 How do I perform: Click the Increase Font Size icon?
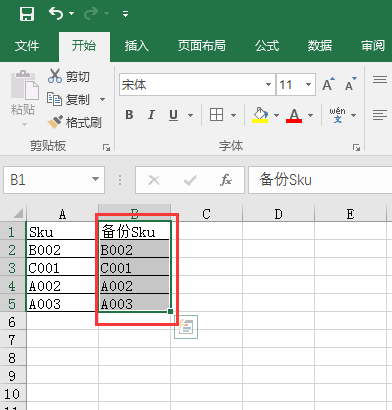coord(328,85)
